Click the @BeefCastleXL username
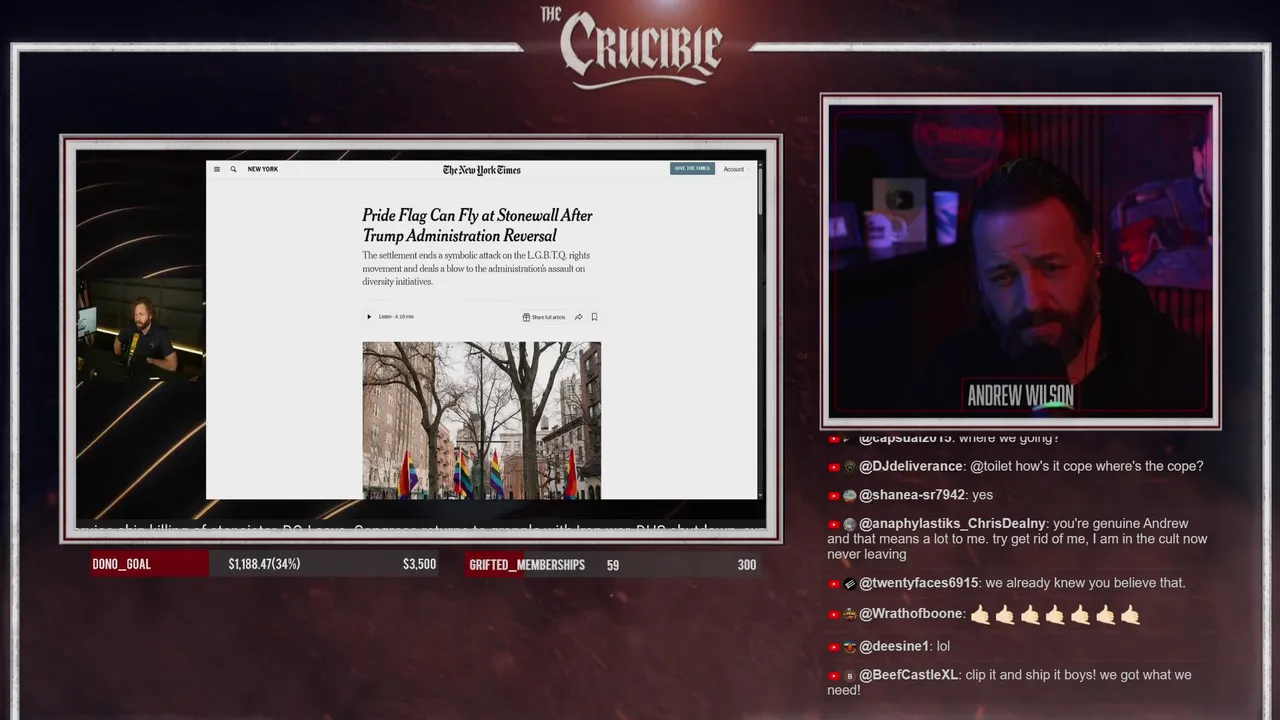The image size is (1280, 720). click(909, 675)
